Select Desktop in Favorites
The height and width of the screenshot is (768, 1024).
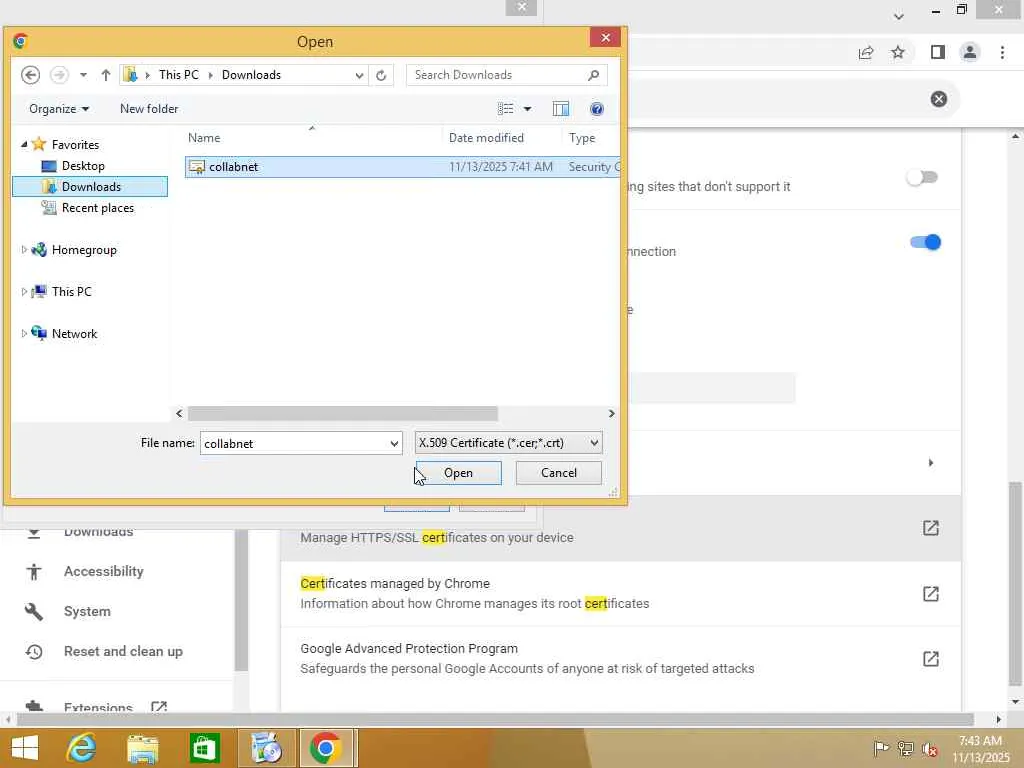[x=83, y=166]
